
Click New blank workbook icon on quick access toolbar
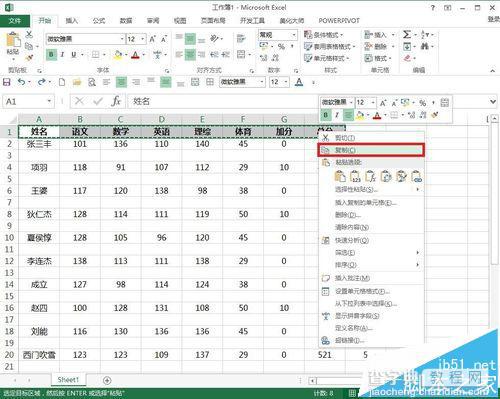62,82
